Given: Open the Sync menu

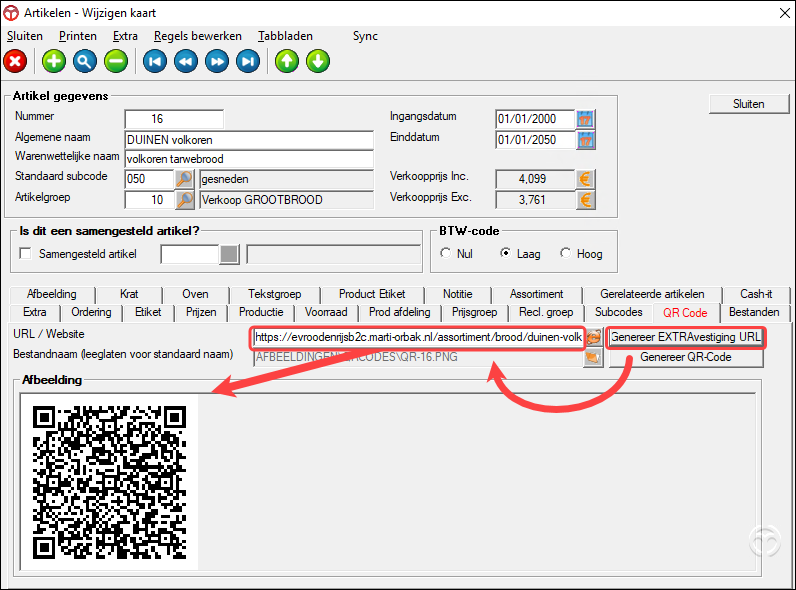Looking at the screenshot, I should click(365, 36).
